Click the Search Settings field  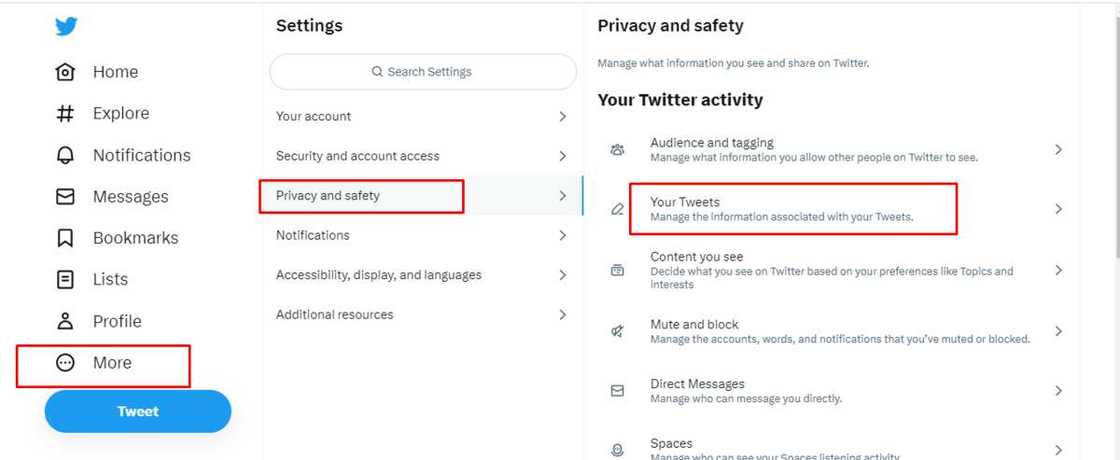coord(423,72)
